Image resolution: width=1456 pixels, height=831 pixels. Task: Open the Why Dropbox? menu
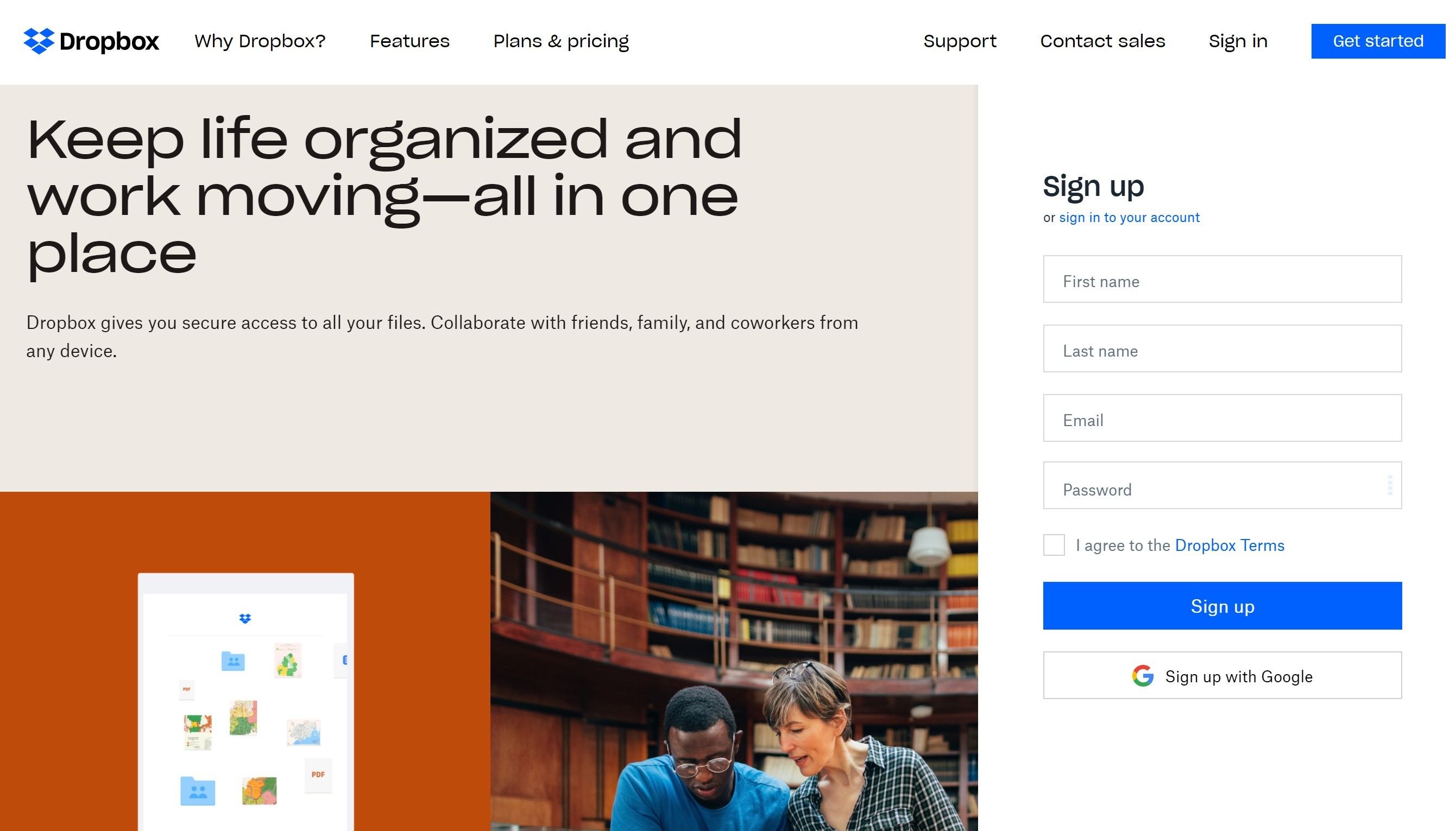tap(260, 41)
